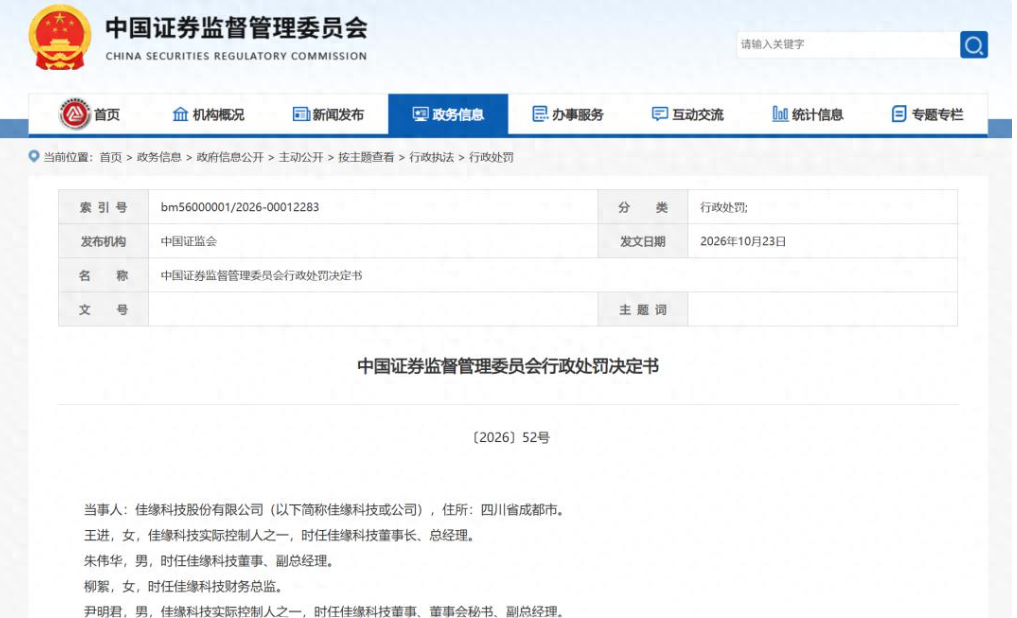Click 政务信息 in the breadcrumb trail

point(159,157)
